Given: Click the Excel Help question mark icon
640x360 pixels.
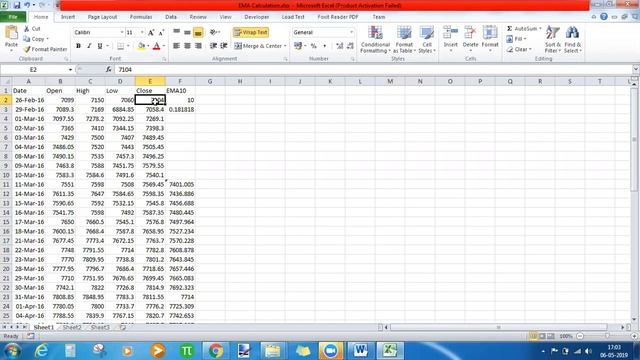Looking at the screenshot, I should pyautogui.click(x=604, y=17).
